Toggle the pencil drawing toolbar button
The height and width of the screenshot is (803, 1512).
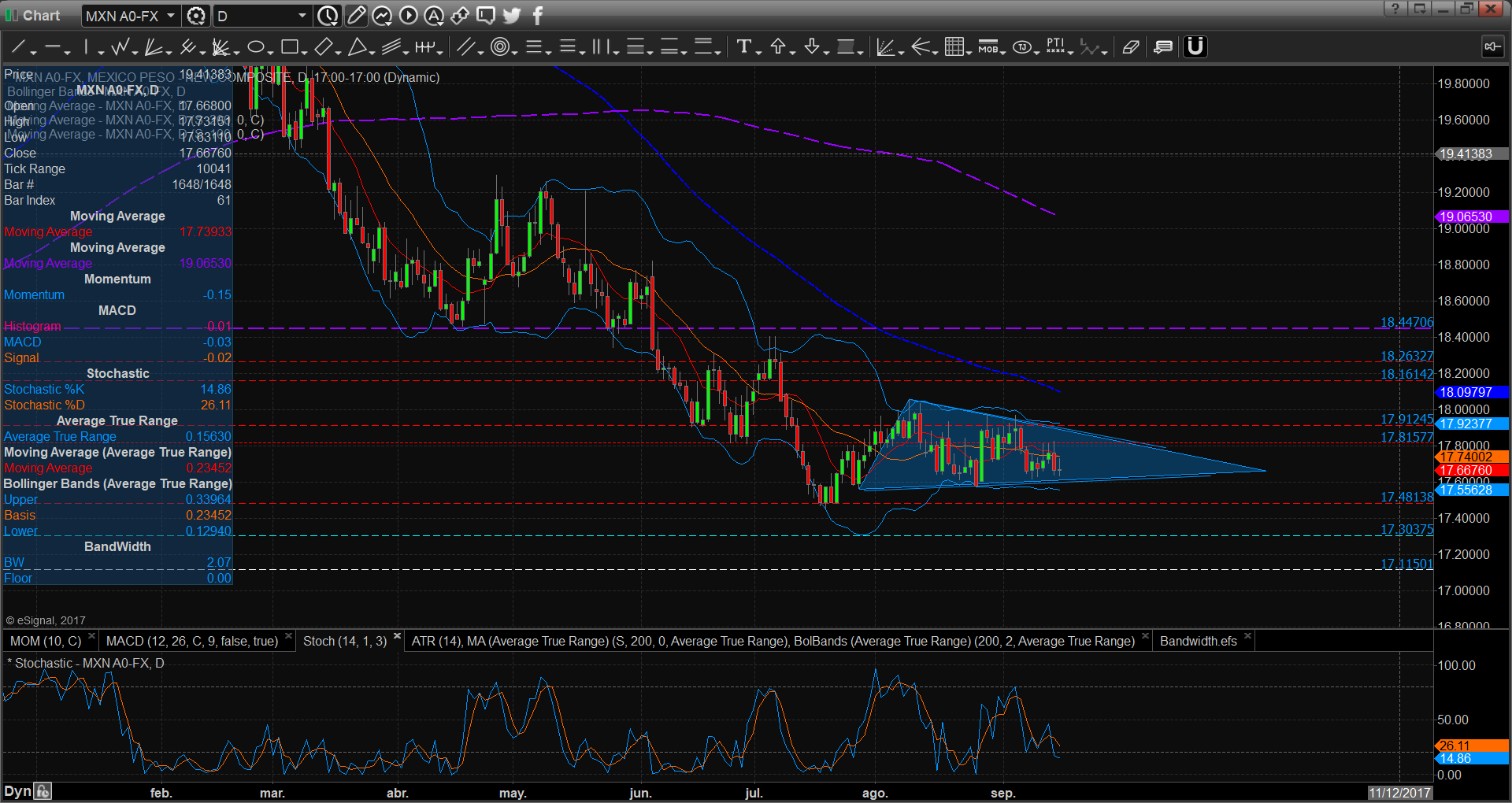pyautogui.click(x=356, y=16)
